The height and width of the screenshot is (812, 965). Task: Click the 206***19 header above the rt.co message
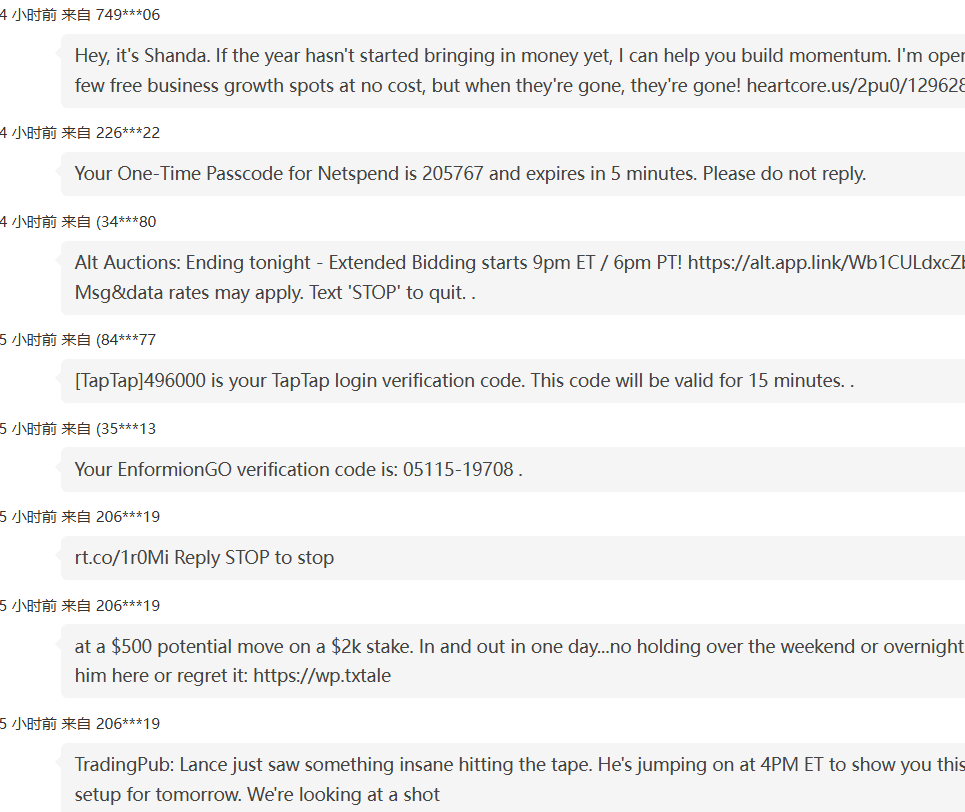coord(80,517)
